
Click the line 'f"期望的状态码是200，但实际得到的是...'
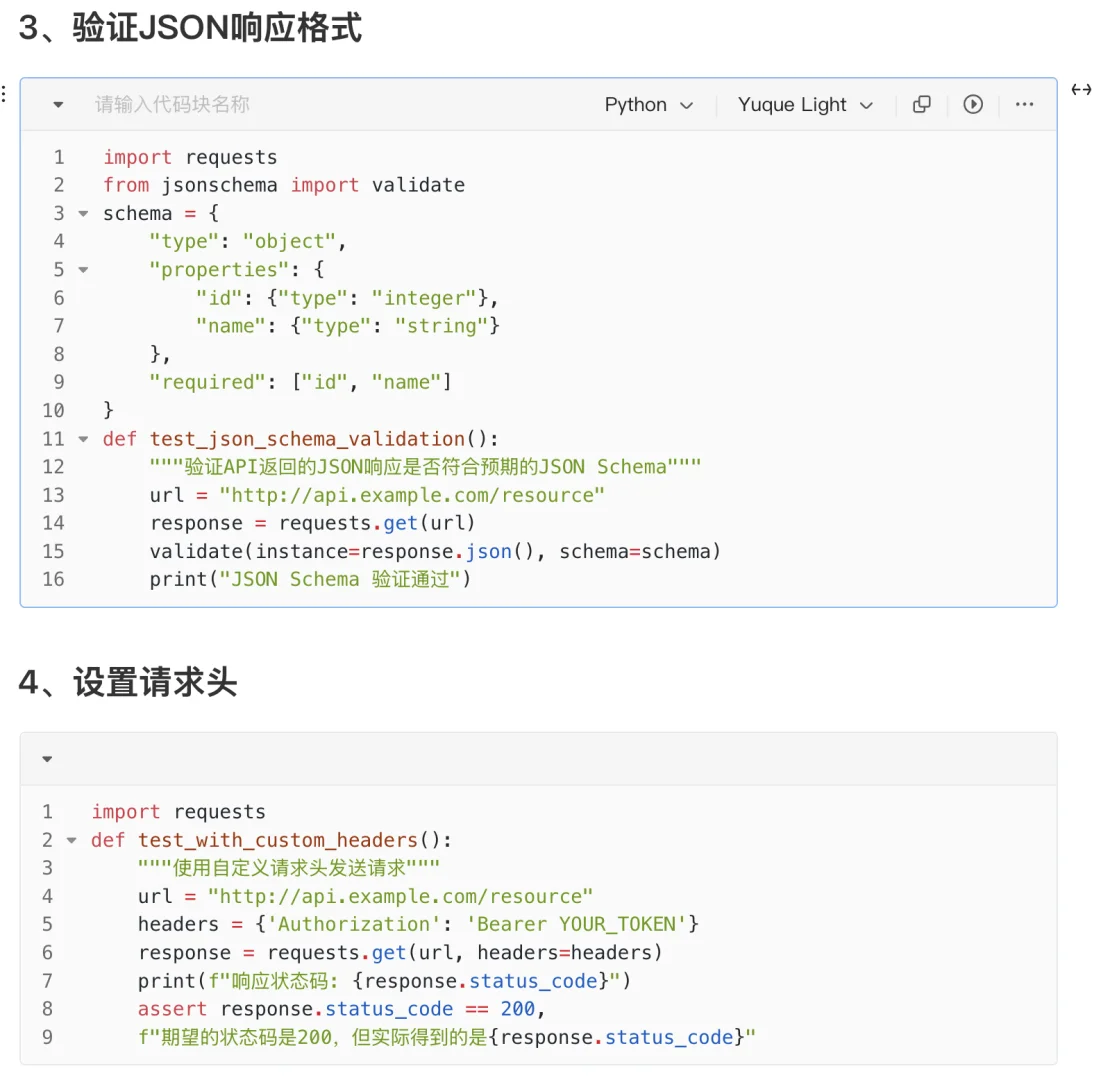coord(447,1037)
